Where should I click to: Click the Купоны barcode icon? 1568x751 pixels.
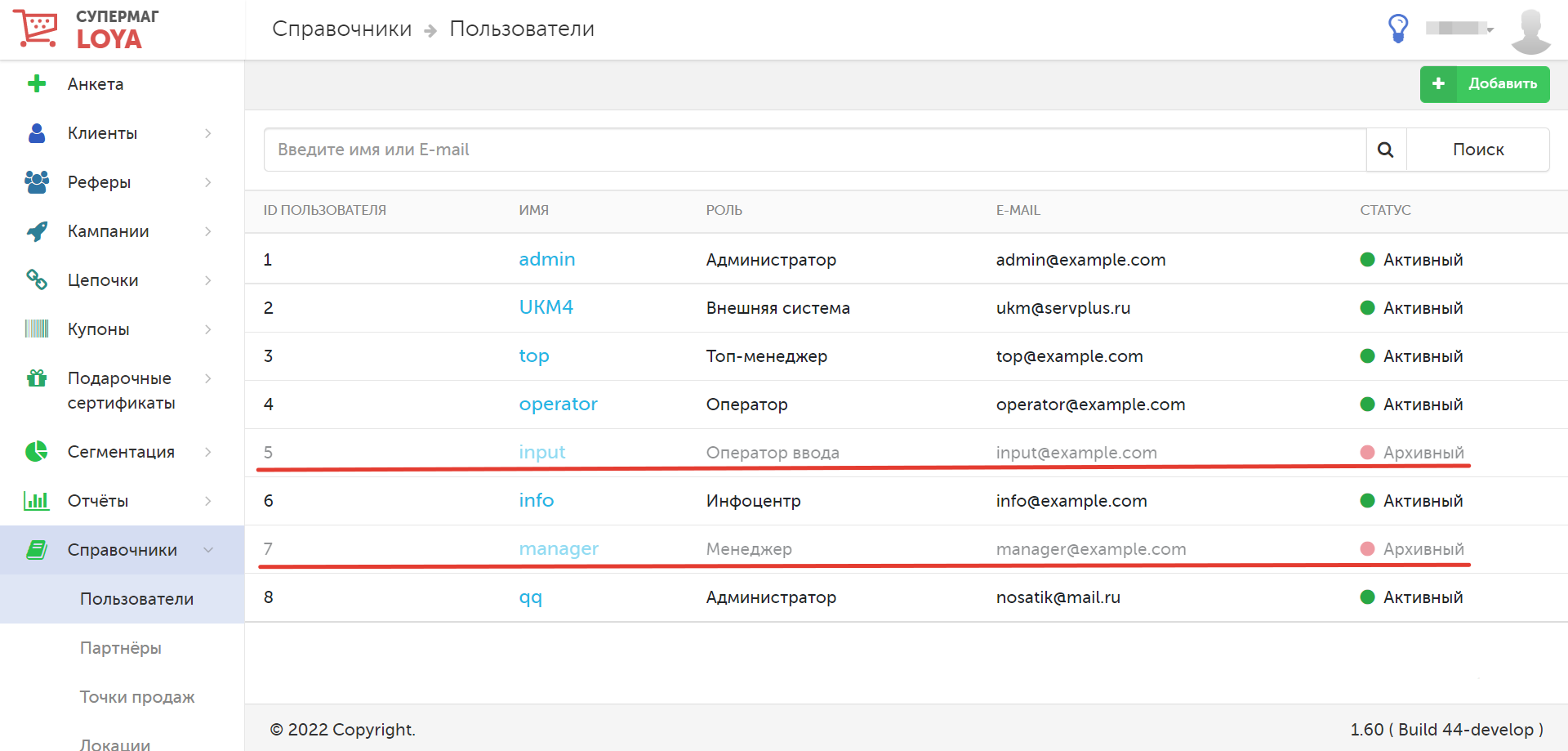coord(37,329)
